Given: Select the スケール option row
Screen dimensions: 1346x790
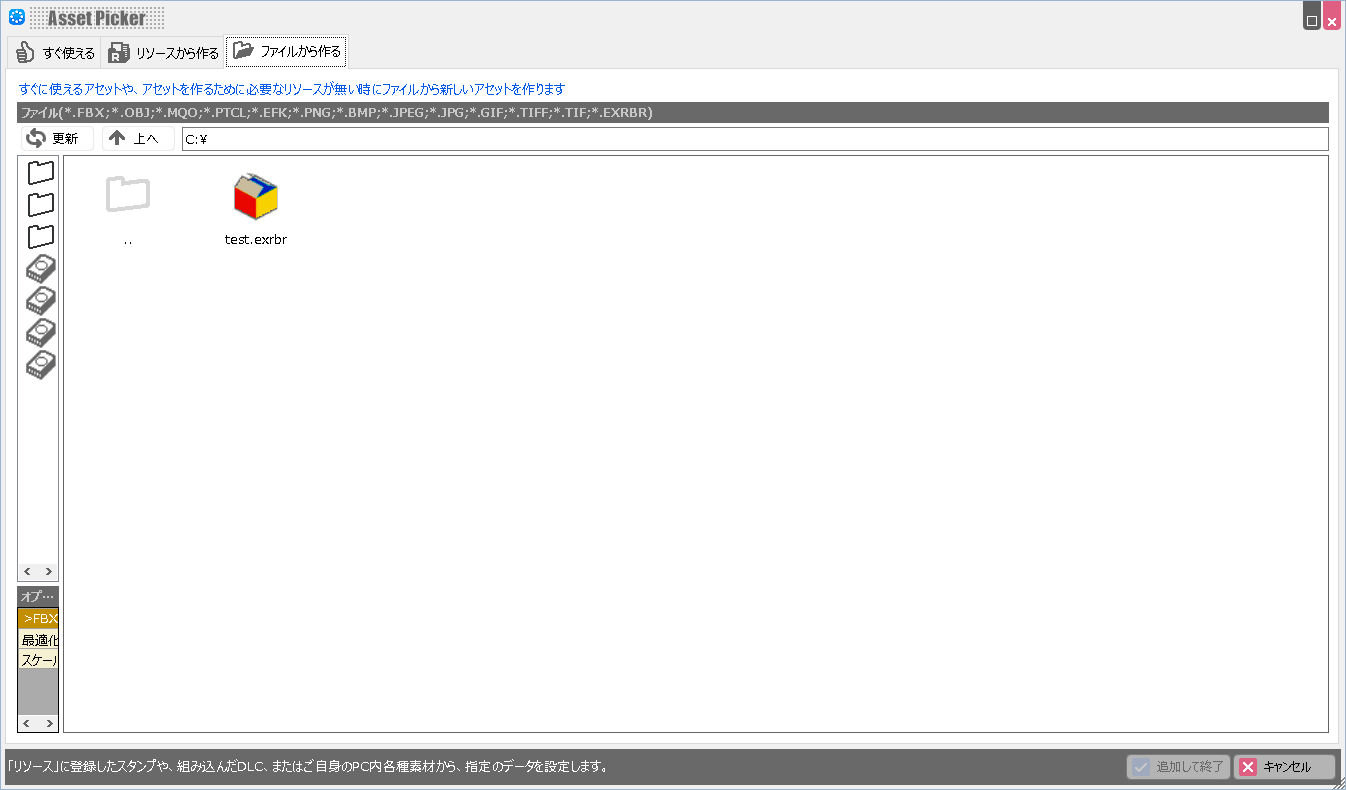Looking at the screenshot, I should (38, 660).
